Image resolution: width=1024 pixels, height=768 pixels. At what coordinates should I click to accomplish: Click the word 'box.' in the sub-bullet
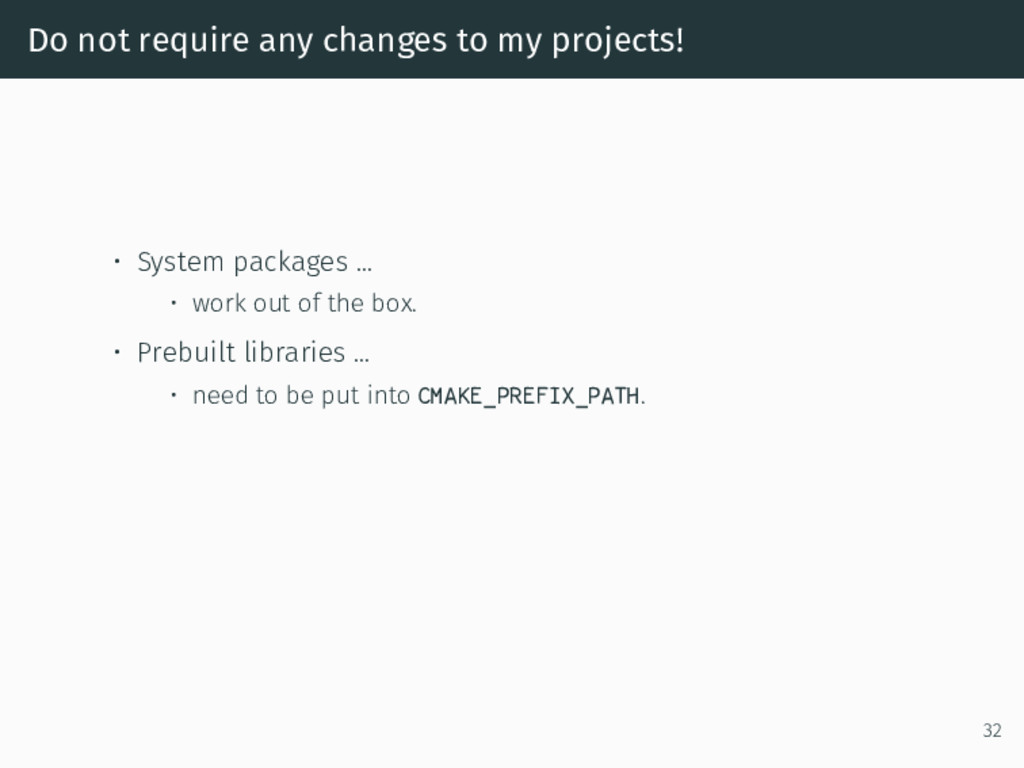click(394, 303)
